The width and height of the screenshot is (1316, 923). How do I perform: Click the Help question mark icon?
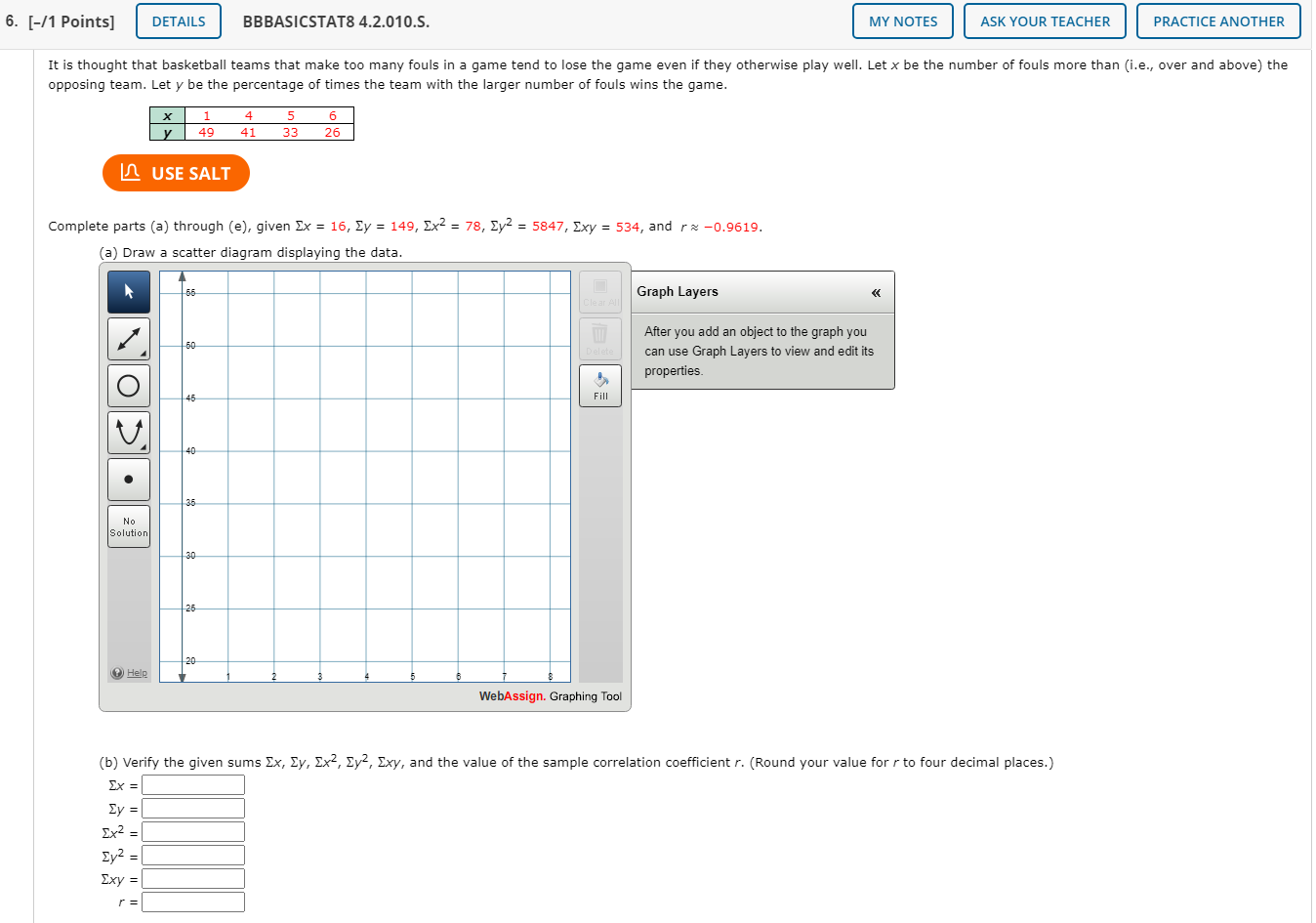[x=118, y=672]
